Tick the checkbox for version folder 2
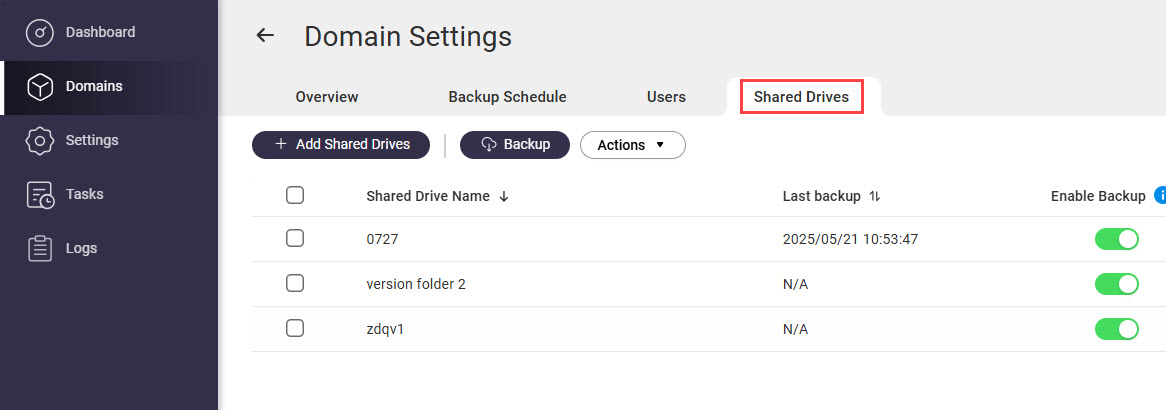 pyautogui.click(x=295, y=284)
